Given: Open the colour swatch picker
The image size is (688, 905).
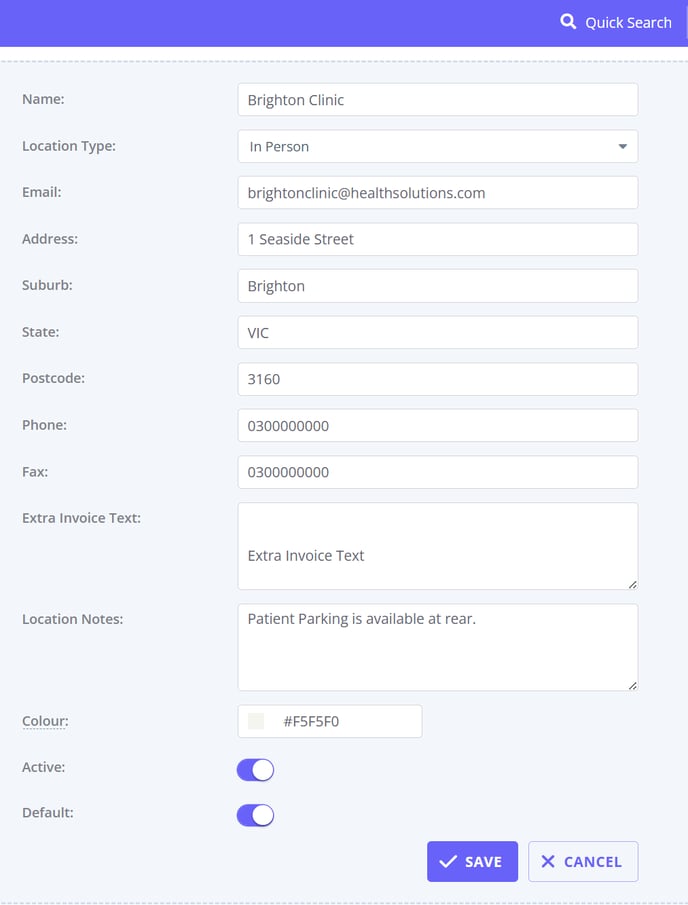Looking at the screenshot, I should pyautogui.click(x=256, y=721).
